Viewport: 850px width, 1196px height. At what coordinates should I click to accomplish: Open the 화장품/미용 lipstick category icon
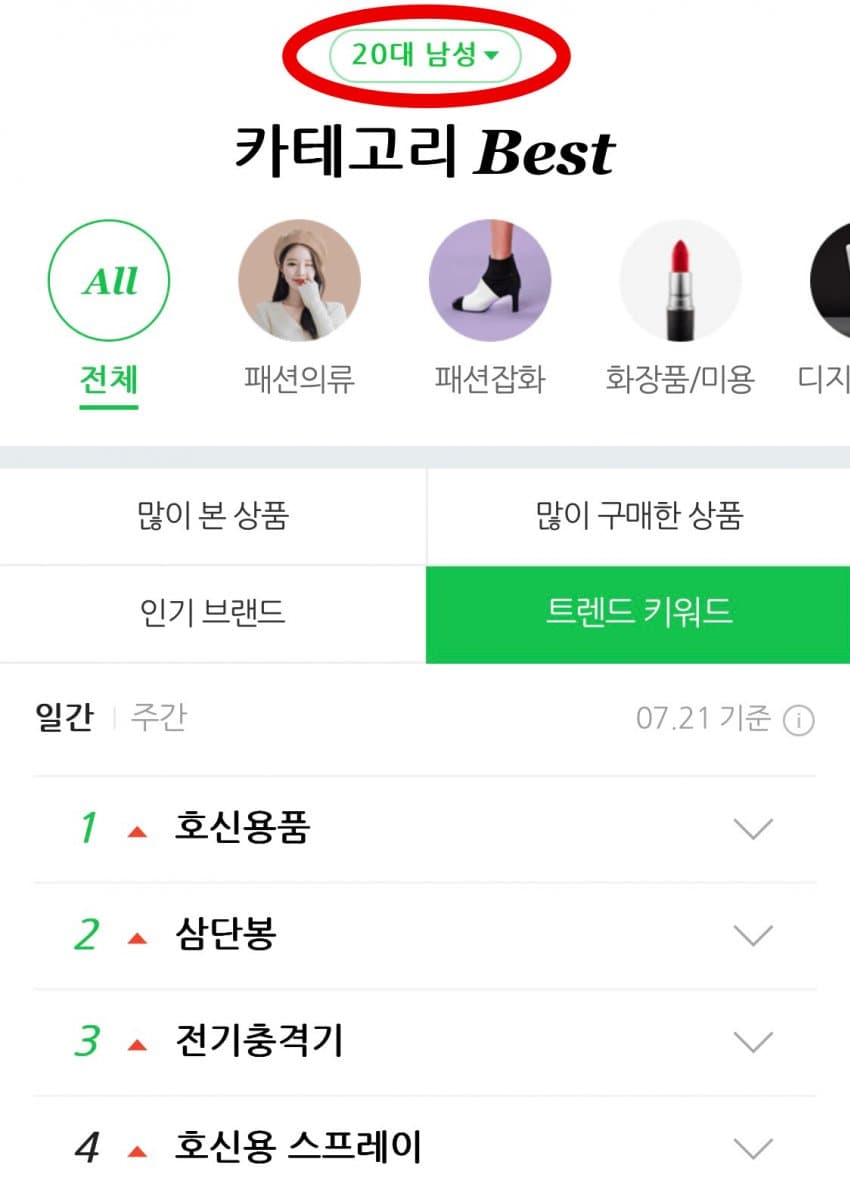680,281
